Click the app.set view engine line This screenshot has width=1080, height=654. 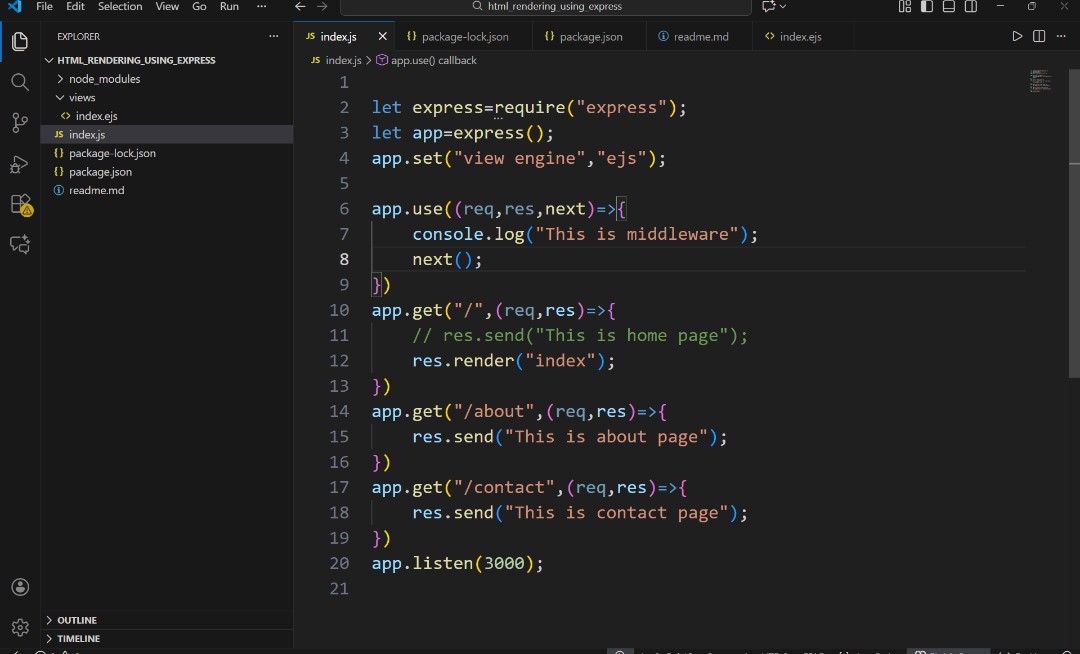pos(519,158)
